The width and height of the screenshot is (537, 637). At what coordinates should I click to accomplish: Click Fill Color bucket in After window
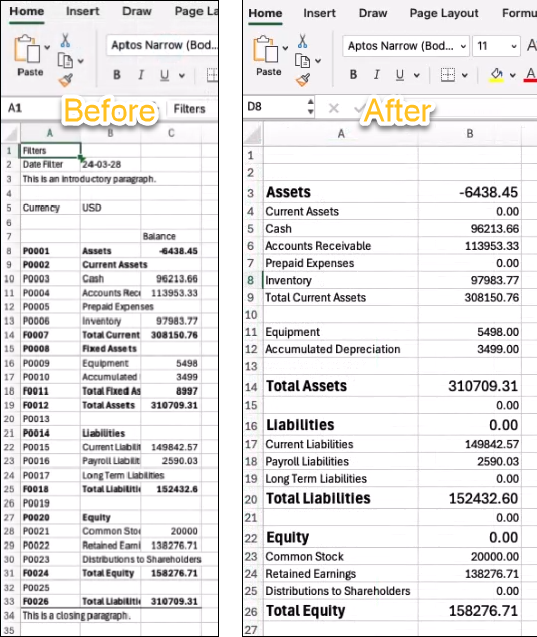pyautogui.click(x=496, y=75)
